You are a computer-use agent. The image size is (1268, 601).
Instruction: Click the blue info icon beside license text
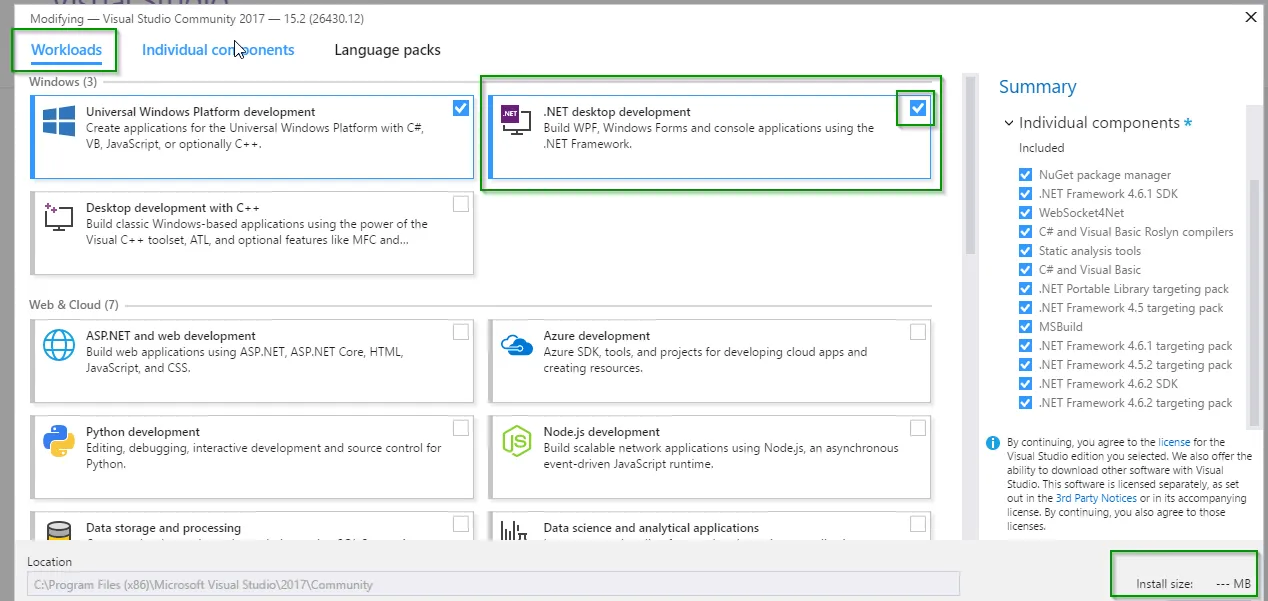tap(992, 442)
